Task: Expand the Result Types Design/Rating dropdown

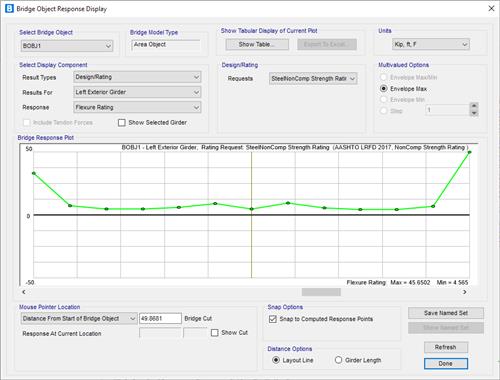Action: tap(137, 77)
